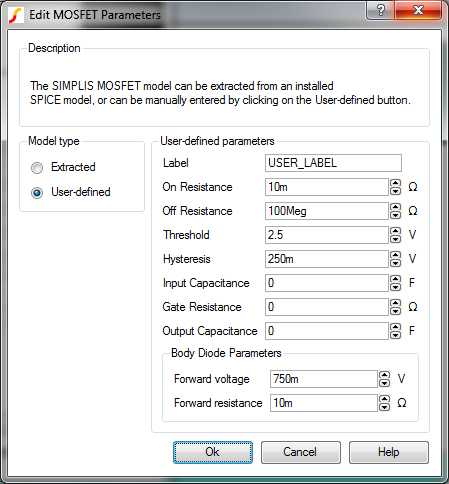The width and height of the screenshot is (449, 484).
Task: Click the Forward resistance input field
Action: [x=324, y=403]
